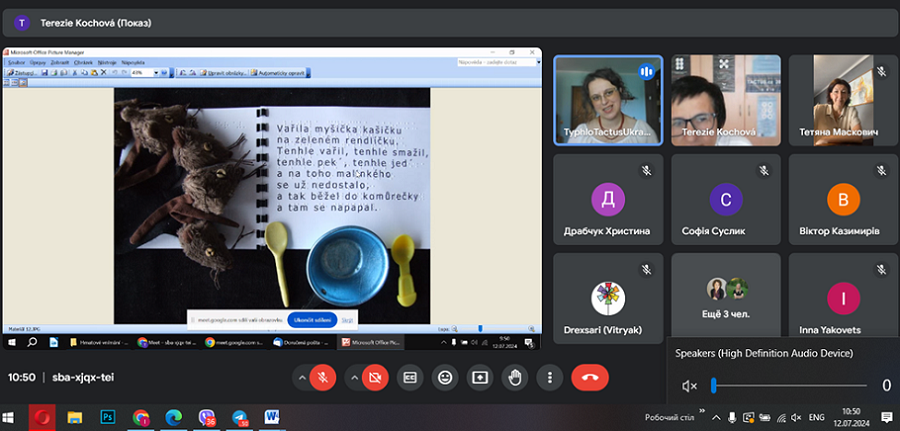This screenshot has height=431, width=900.
Task: Unmute microphone in Meet controls
Action: coord(323,378)
